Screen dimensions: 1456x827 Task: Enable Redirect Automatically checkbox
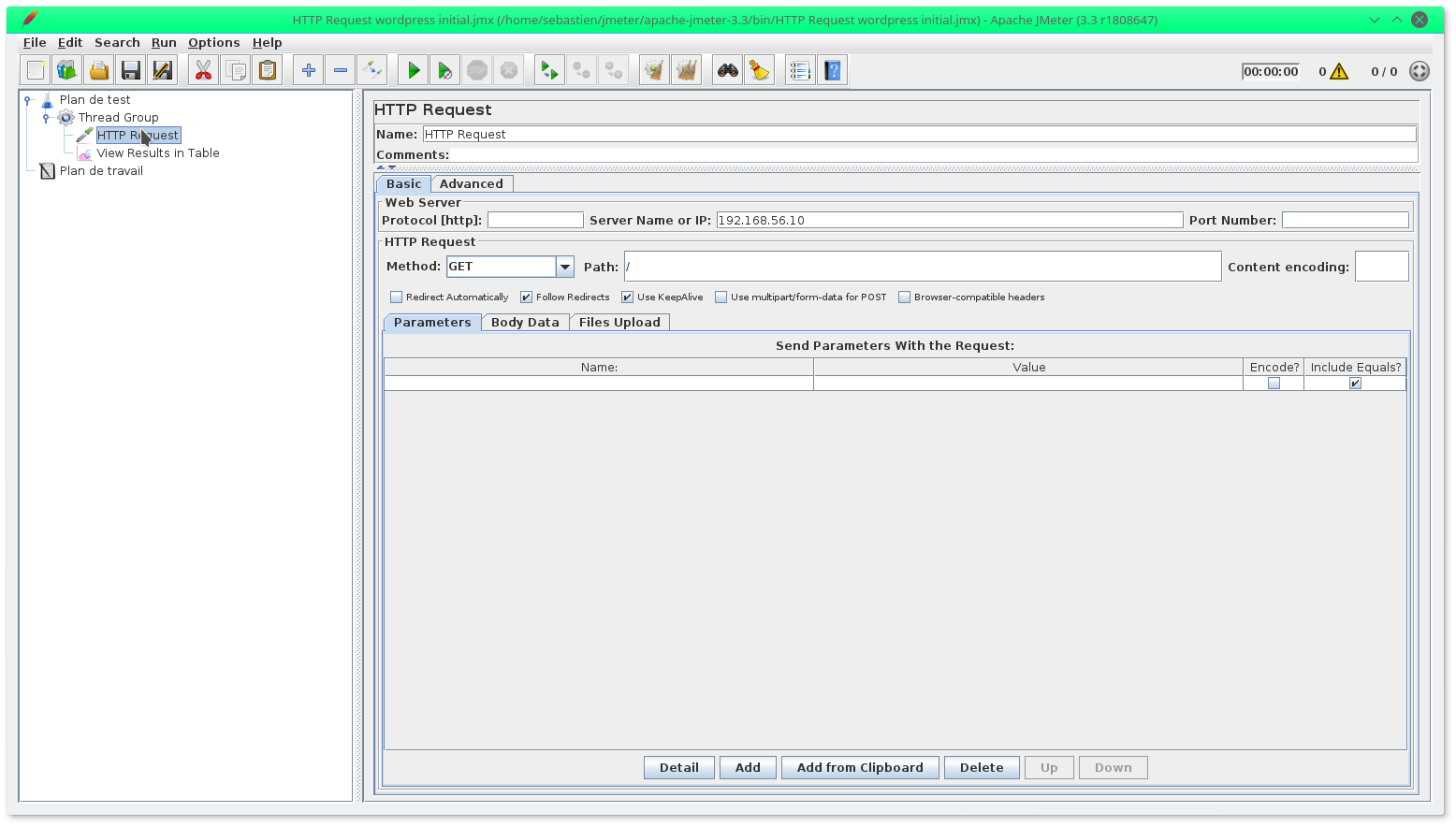(x=397, y=297)
